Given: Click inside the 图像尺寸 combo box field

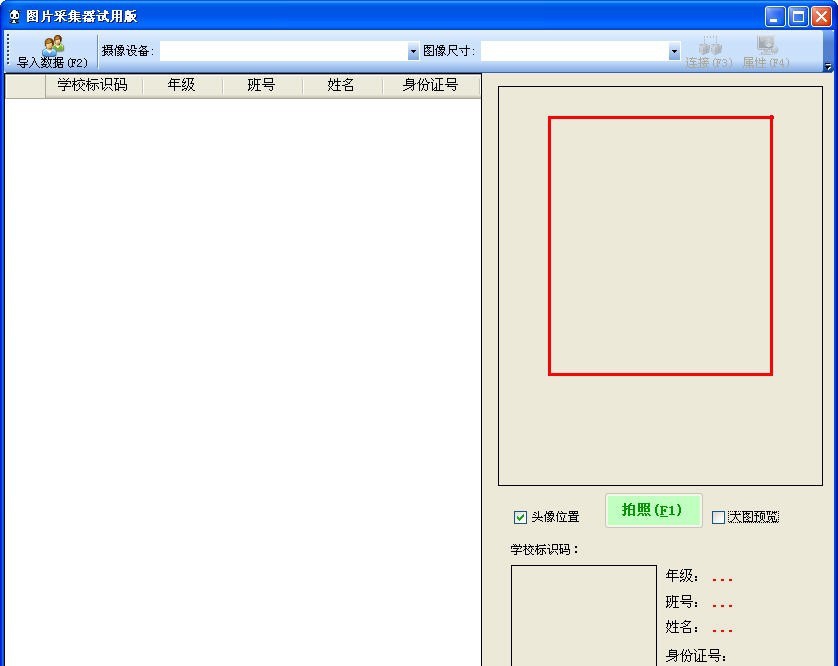Looking at the screenshot, I should [575, 51].
